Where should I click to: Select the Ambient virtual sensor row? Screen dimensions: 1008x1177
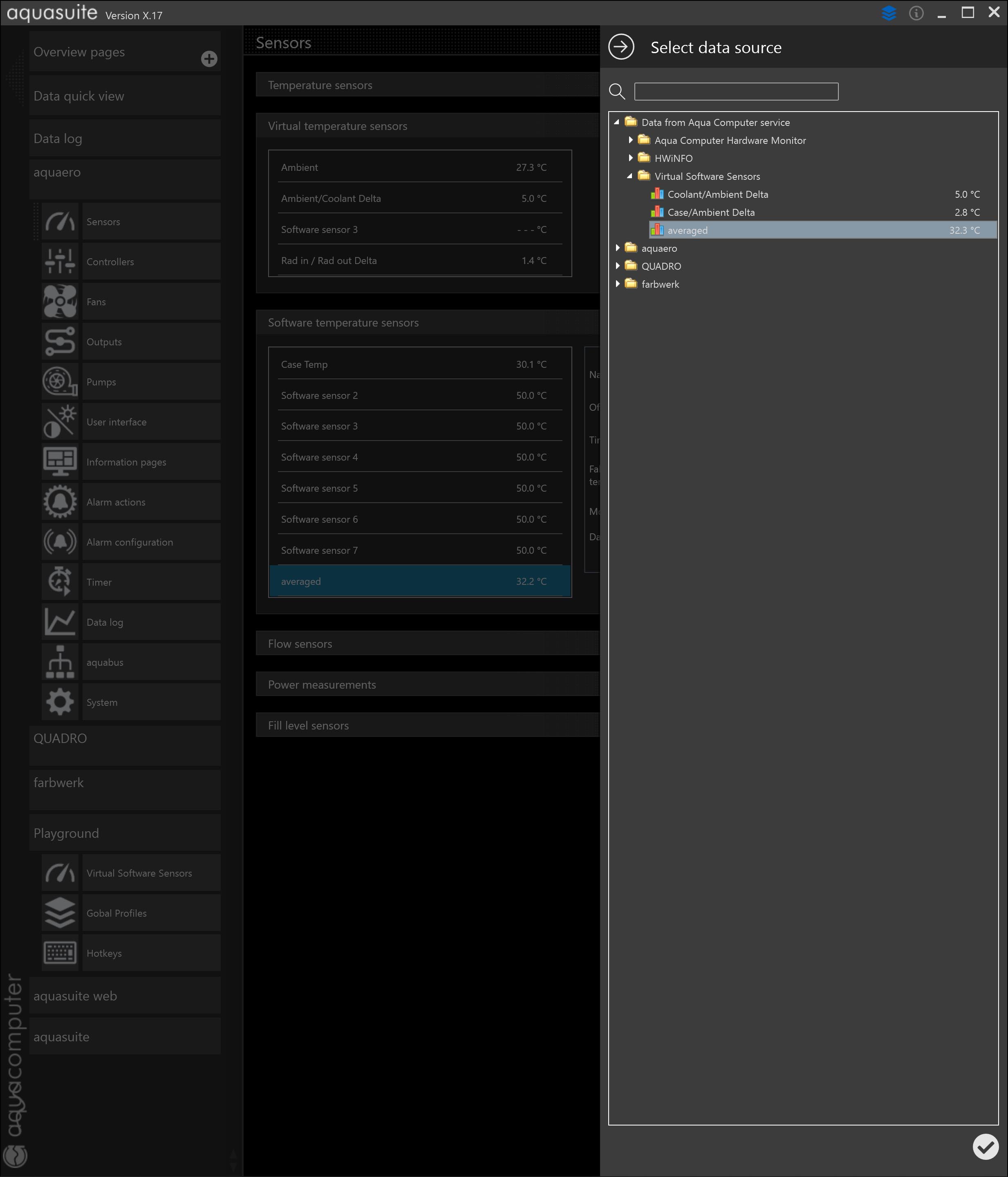click(x=420, y=167)
